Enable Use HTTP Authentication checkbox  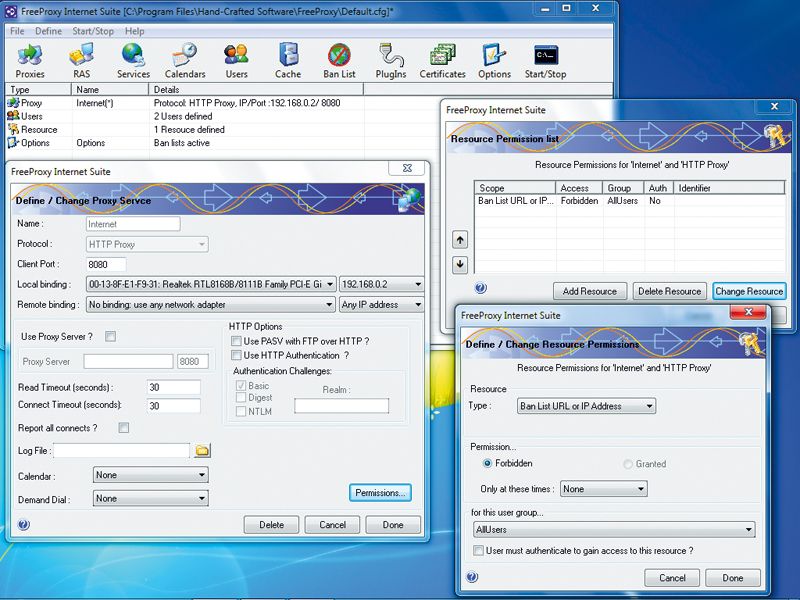pos(236,355)
